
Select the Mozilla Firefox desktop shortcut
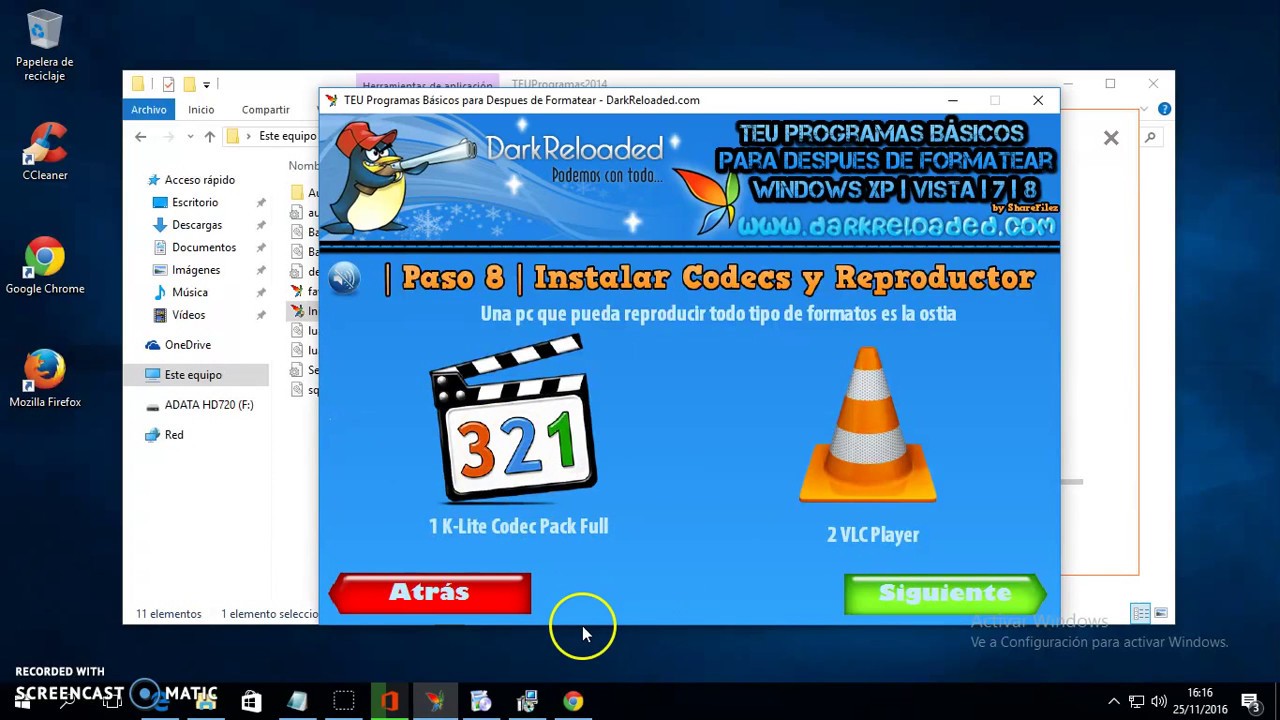pos(45,379)
